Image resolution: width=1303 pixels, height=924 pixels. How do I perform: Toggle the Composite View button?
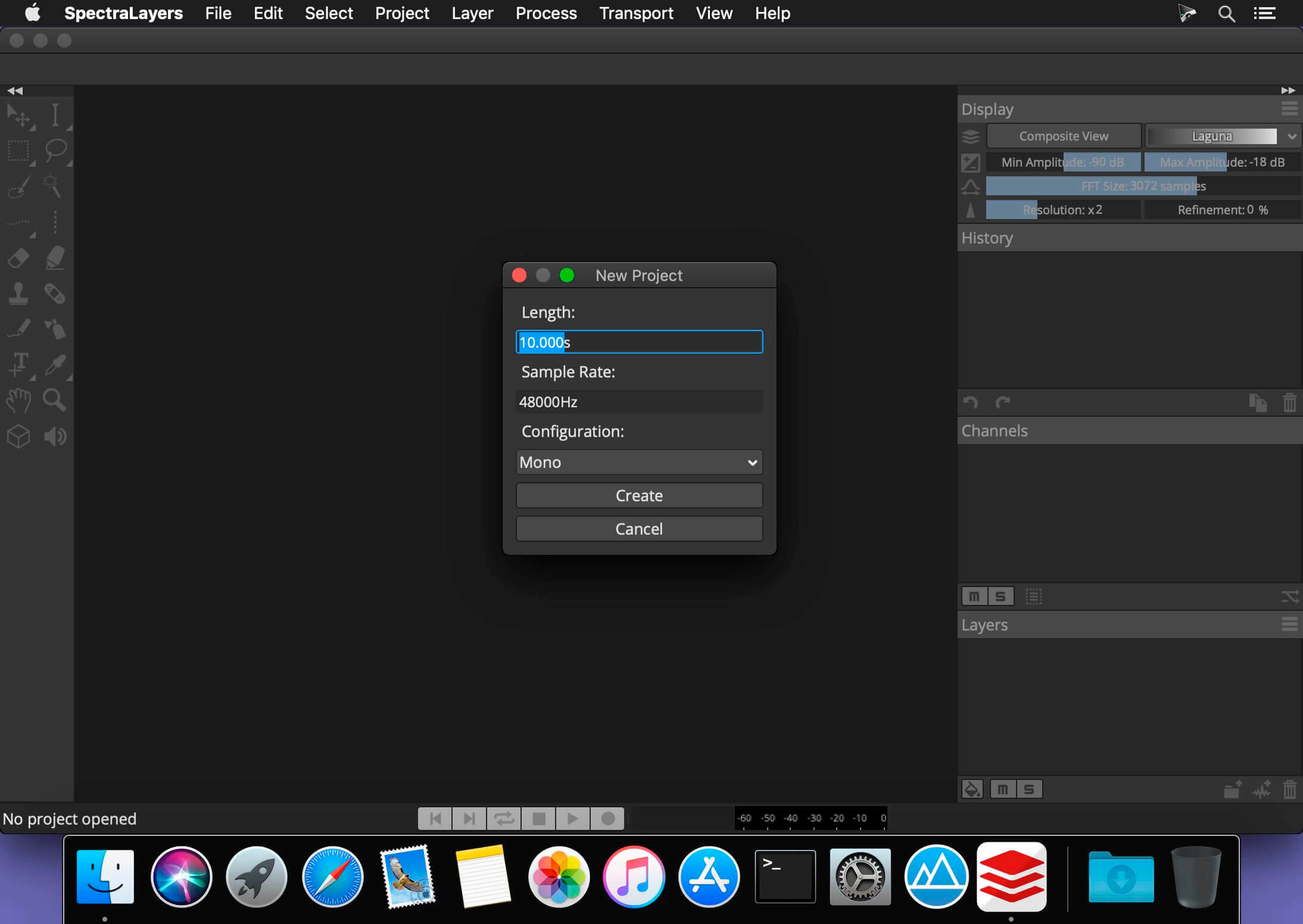(x=1064, y=136)
